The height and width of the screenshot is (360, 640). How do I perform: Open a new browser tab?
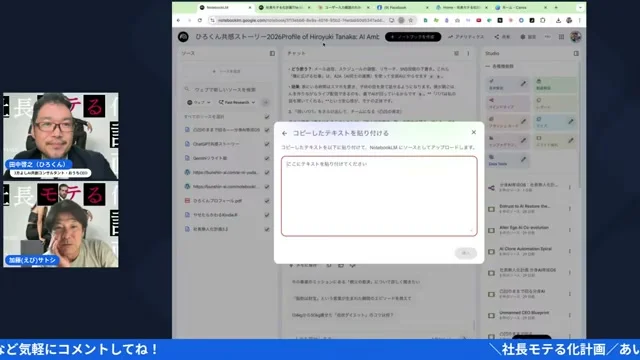556,7
